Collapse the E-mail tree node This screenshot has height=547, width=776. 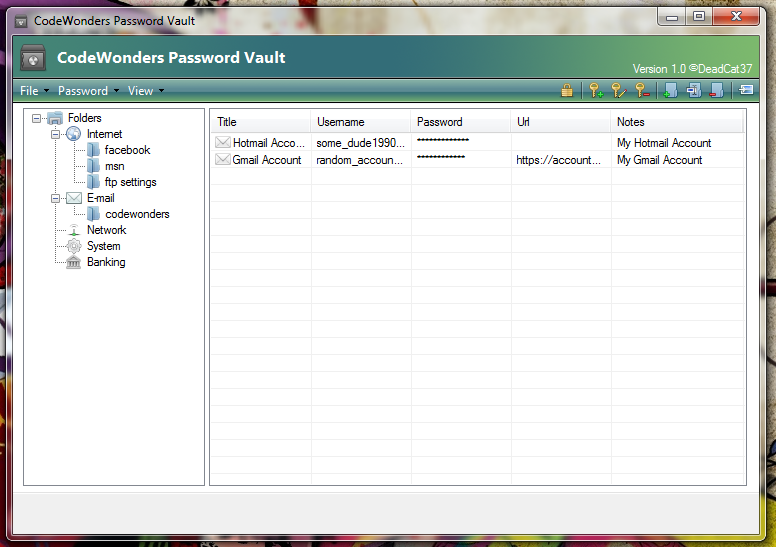click(x=55, y=199)
